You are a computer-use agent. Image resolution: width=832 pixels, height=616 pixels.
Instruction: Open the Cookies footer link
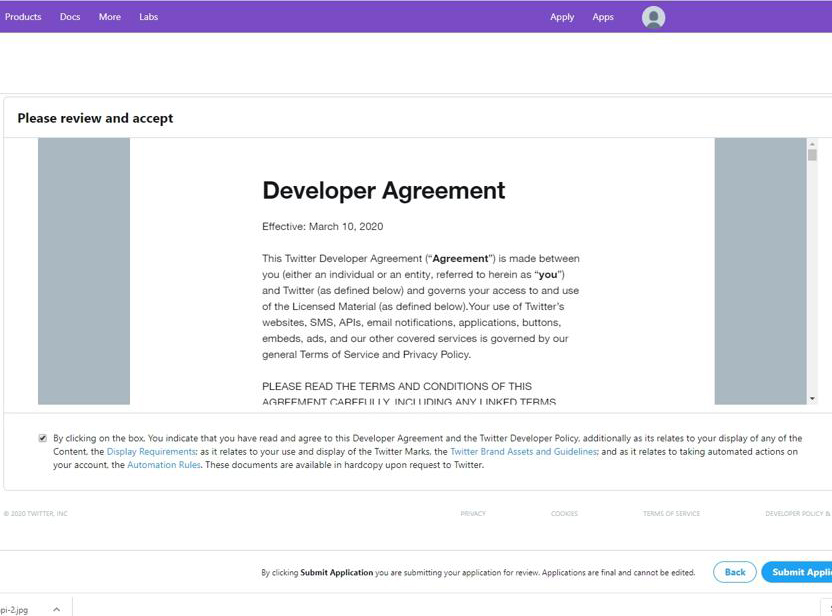[x=564, y=513]
